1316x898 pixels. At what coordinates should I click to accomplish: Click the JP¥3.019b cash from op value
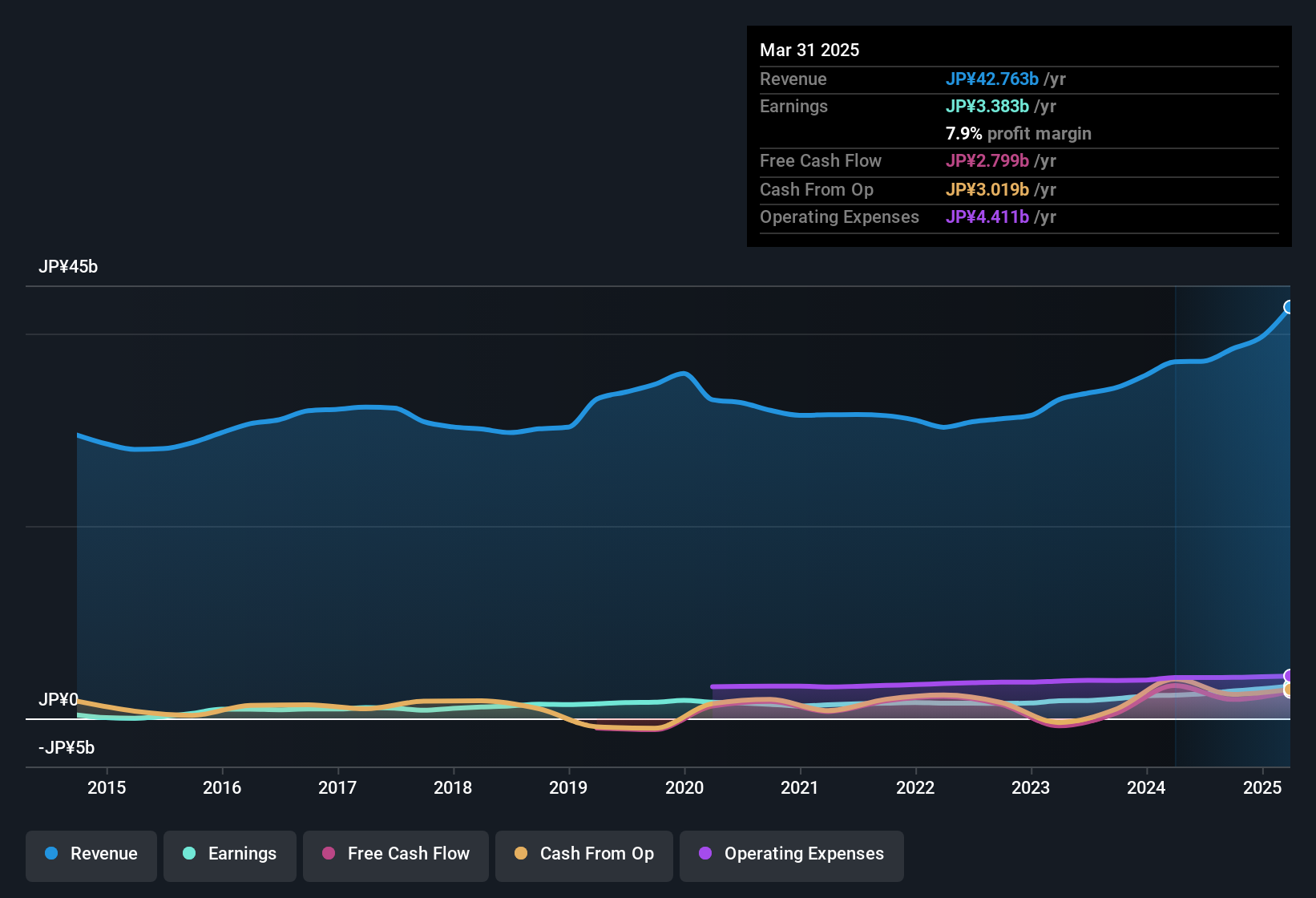[987, 189]
